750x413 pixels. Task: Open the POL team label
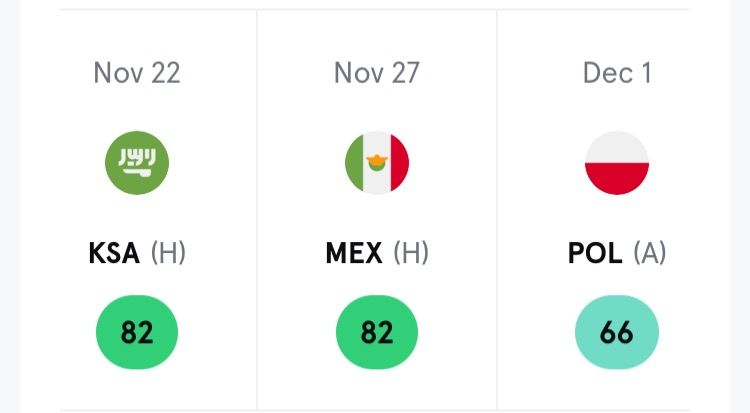[595, 253]
